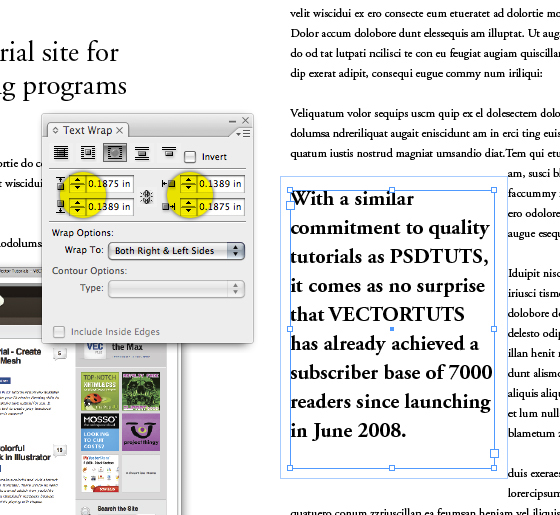Close the Text Wrap panel window
Image resolution: width=560 pixels, height=515 pixels.
click(245, 120)
